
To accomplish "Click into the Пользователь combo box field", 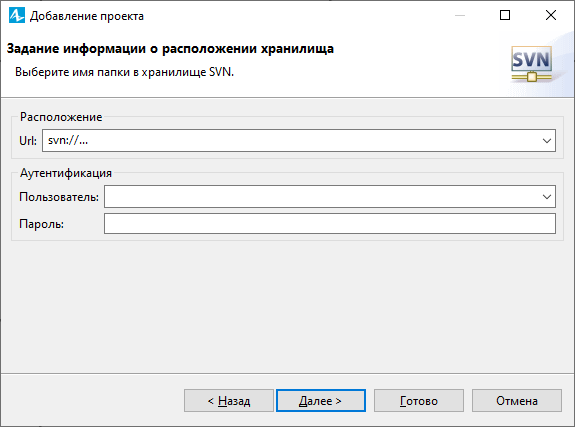I will (x=321, y=197).
